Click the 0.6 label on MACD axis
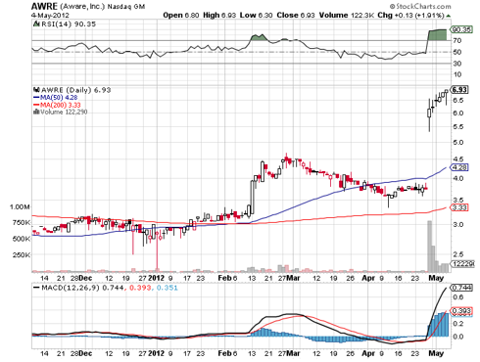 tap(458, 297)
